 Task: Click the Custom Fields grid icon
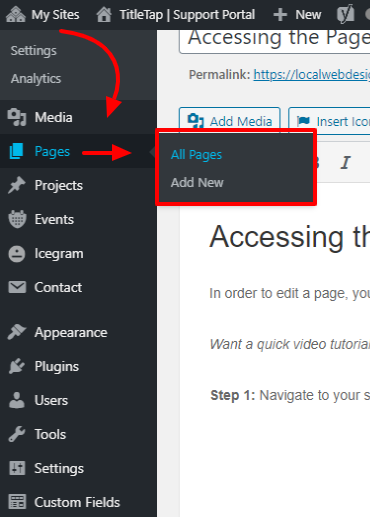point(17,502)
